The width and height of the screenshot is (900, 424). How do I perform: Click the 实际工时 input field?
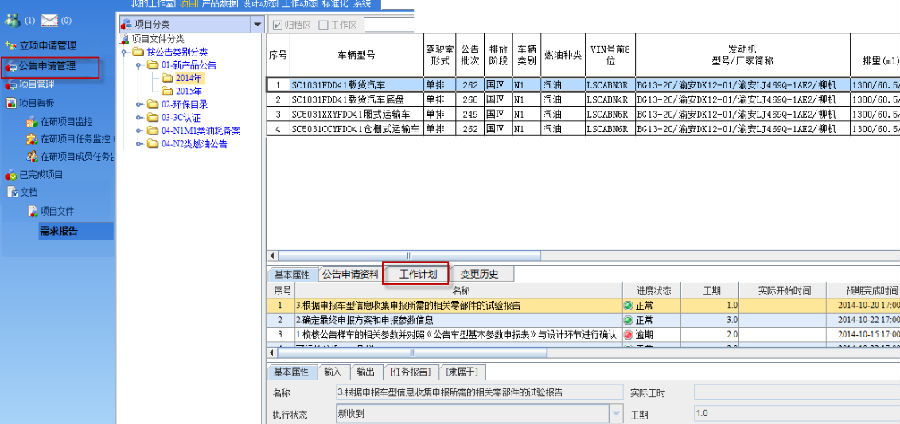tap(797, 393)
